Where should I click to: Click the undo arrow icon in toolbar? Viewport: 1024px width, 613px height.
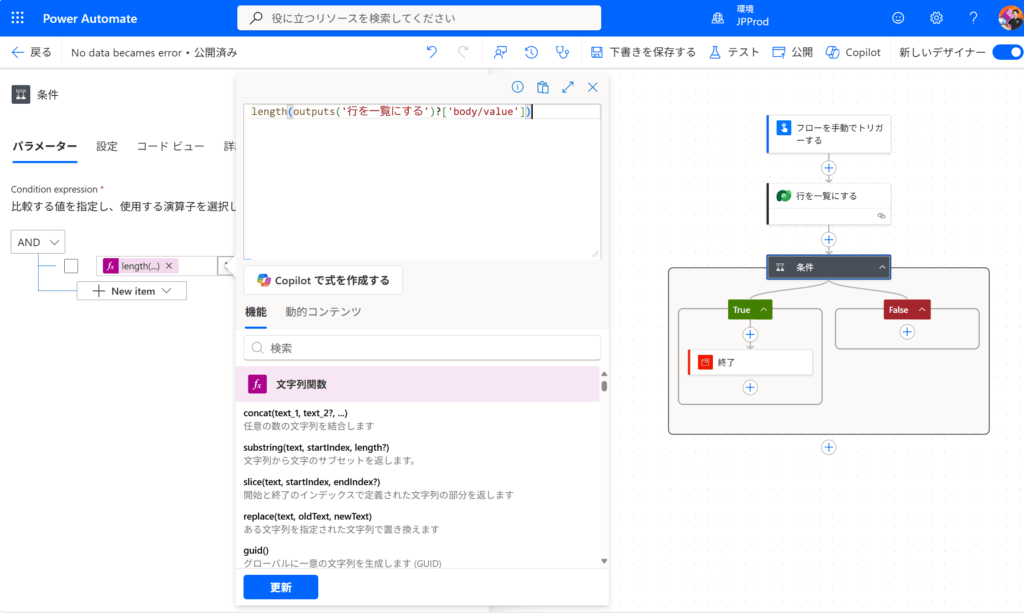[431, 52]
